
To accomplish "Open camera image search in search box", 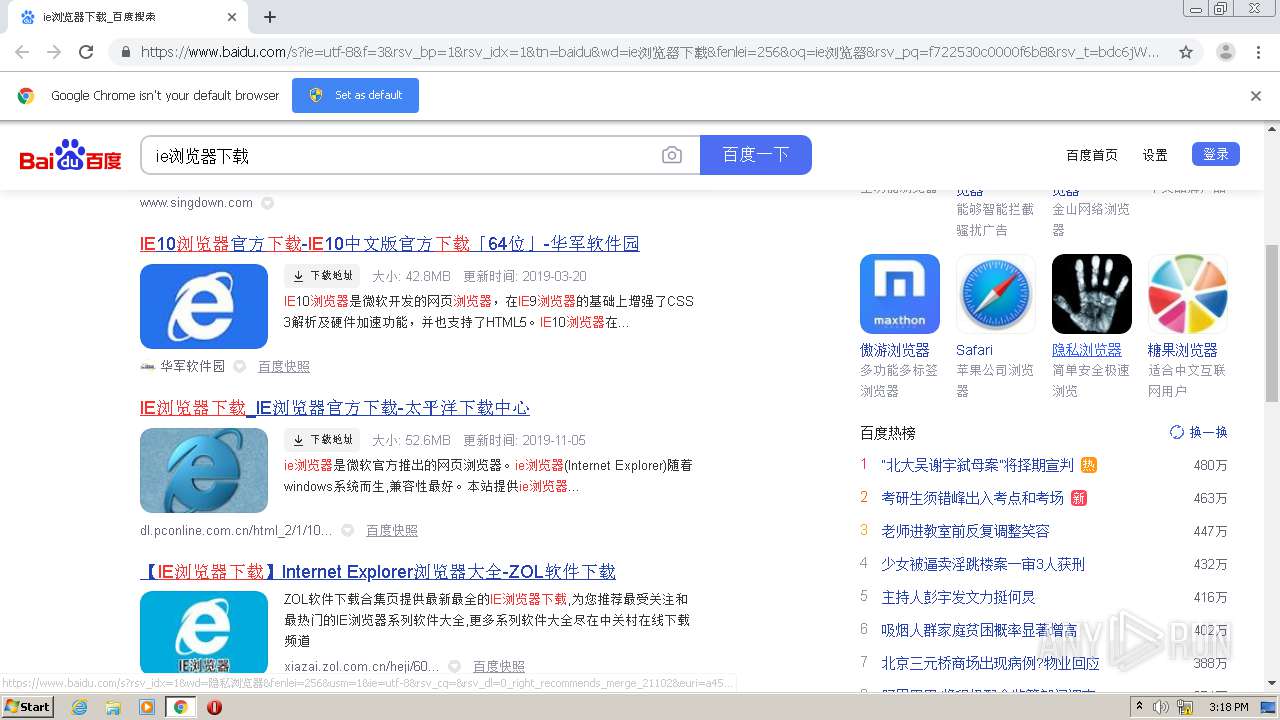I will pyautogui.click(x=672, y=155).
